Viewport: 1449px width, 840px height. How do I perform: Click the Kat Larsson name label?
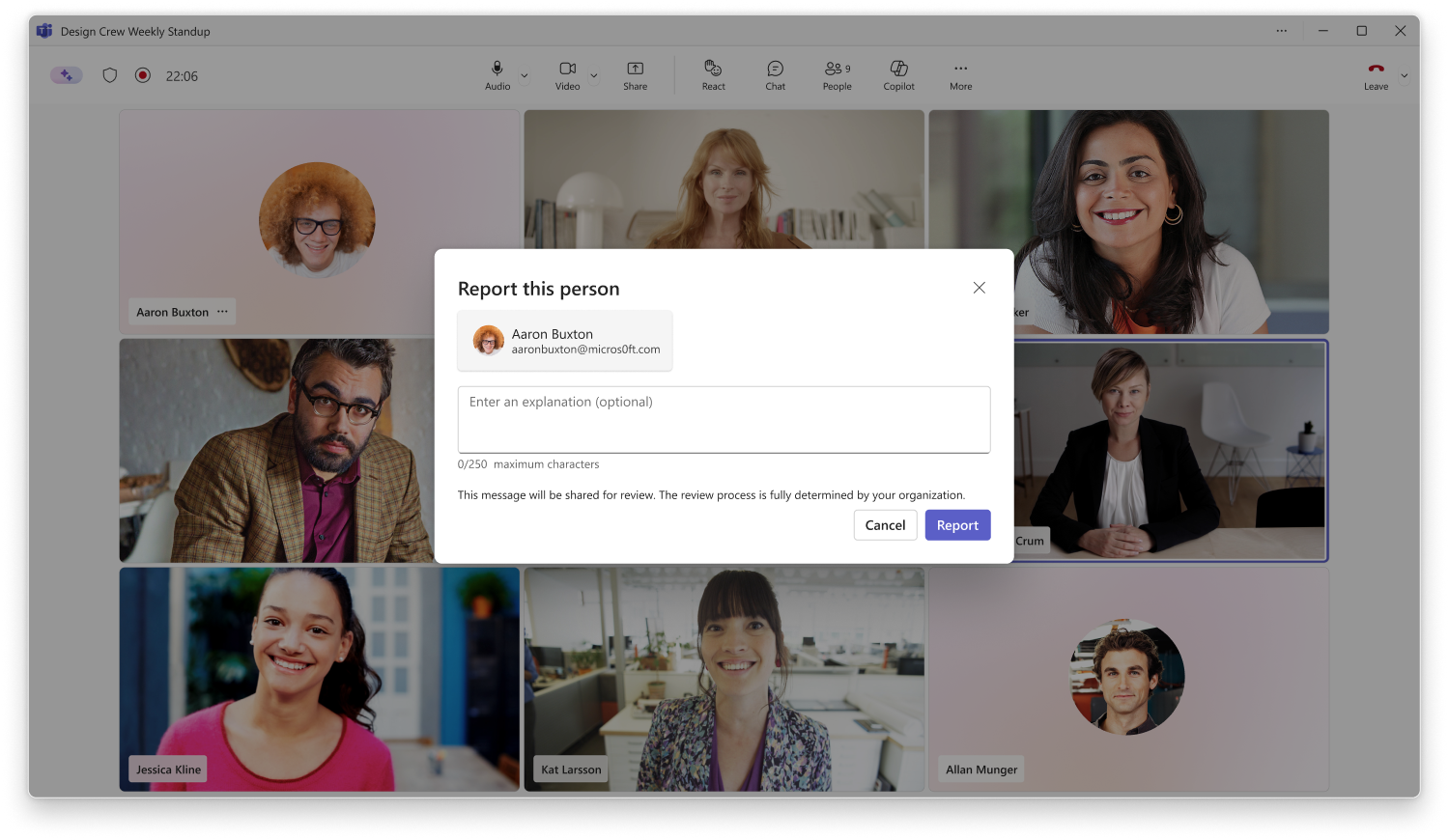pyautogui.click(x=571, y=770)
